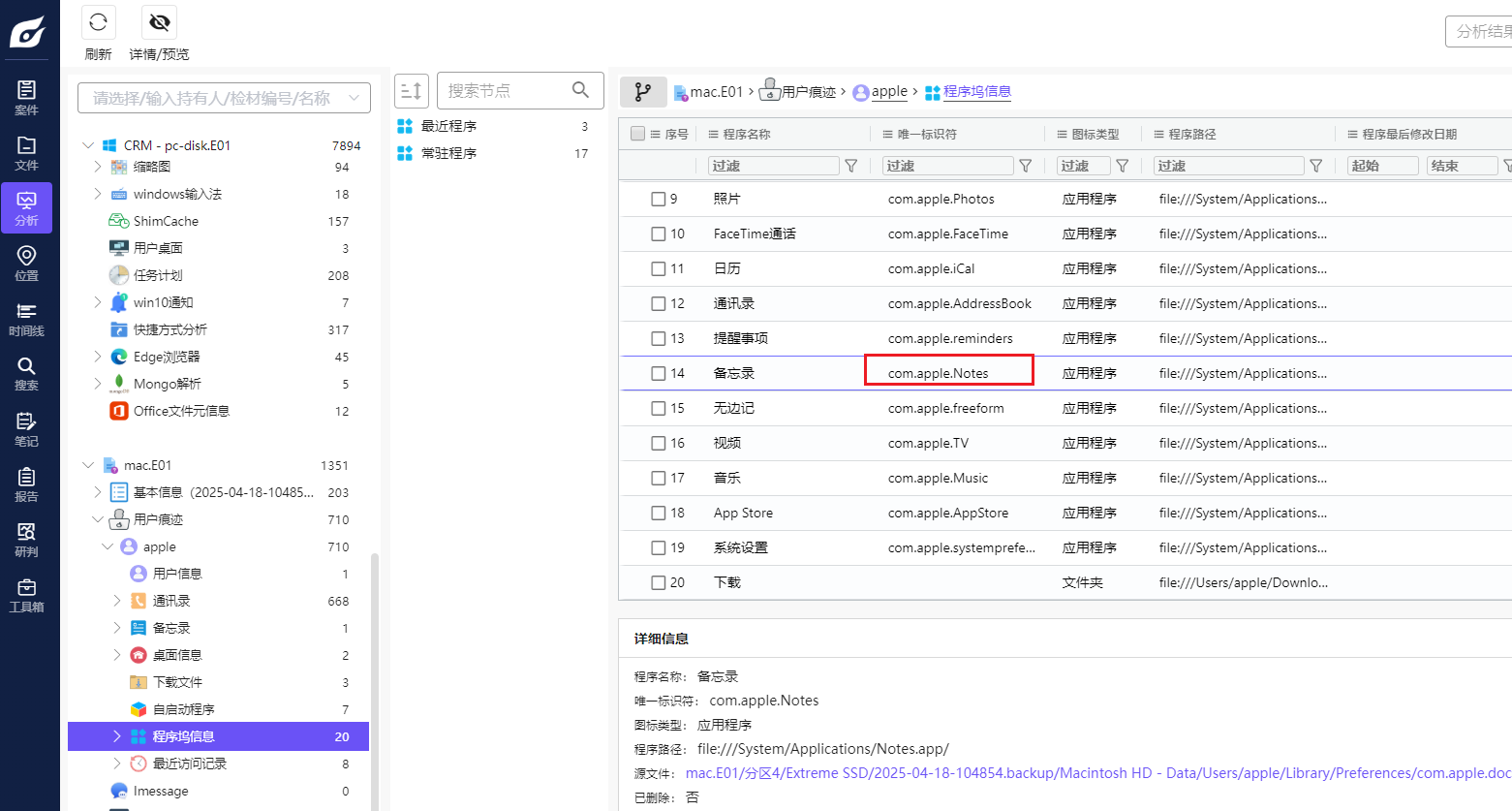This screenshot has width=1512, height=811.
Task: Click the branch tree icon in breadcrumb
Action: click(643, 92)
